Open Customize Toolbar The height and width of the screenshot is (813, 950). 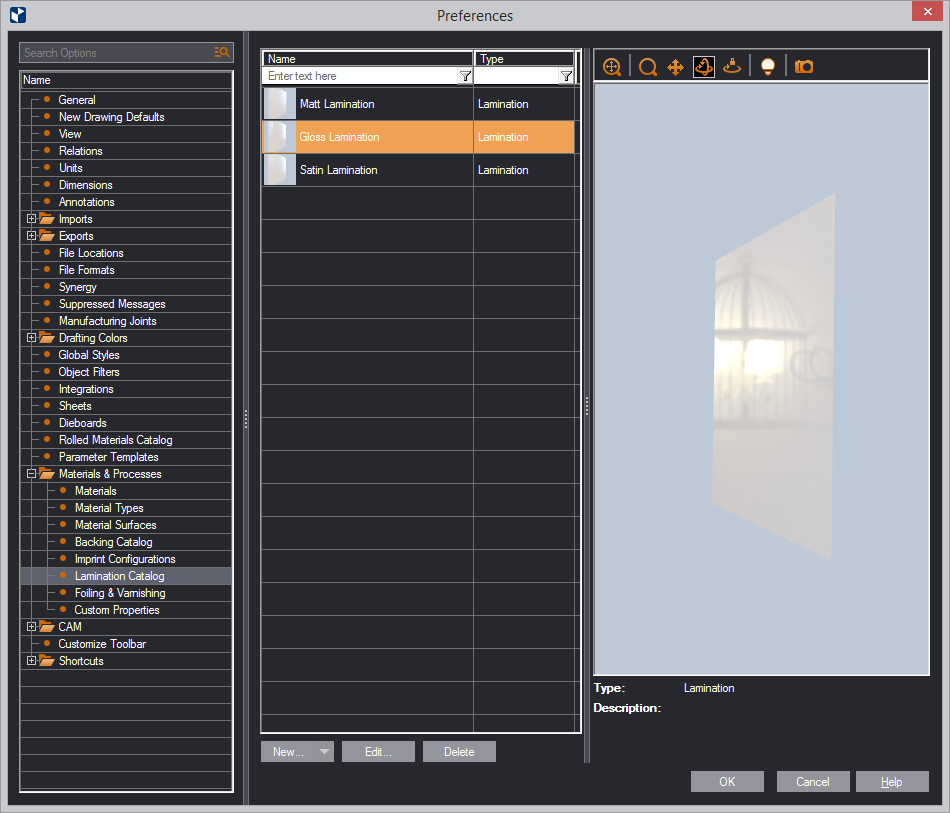pos(102,643)
